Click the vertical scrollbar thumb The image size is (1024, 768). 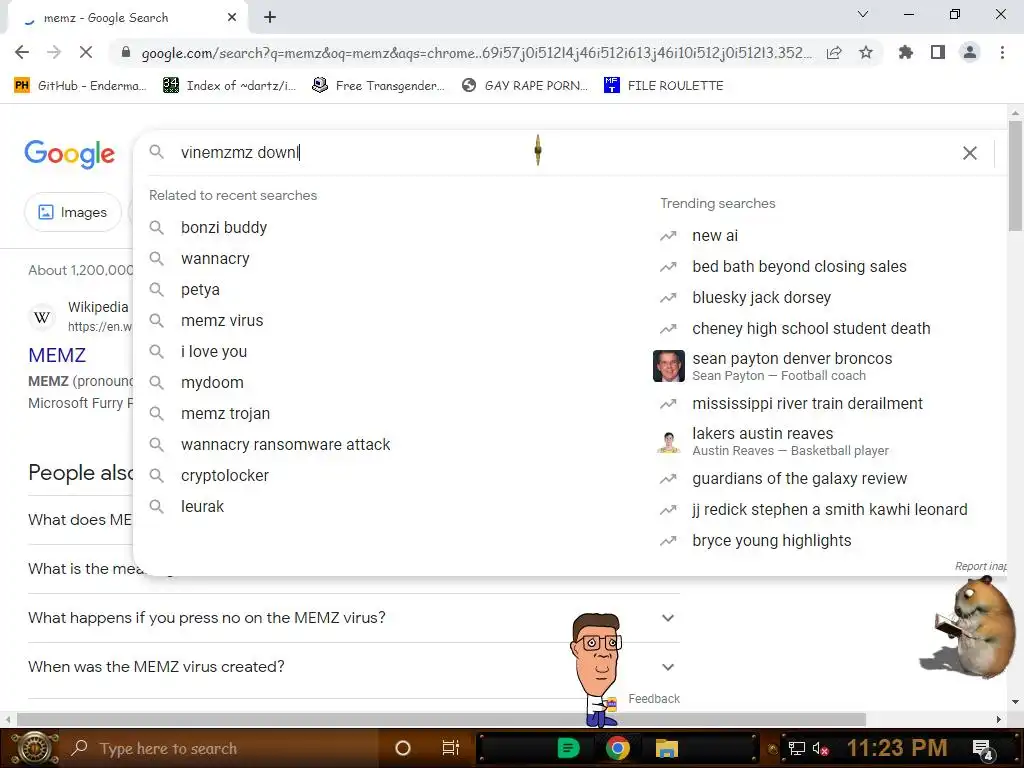click(1015, 175)
